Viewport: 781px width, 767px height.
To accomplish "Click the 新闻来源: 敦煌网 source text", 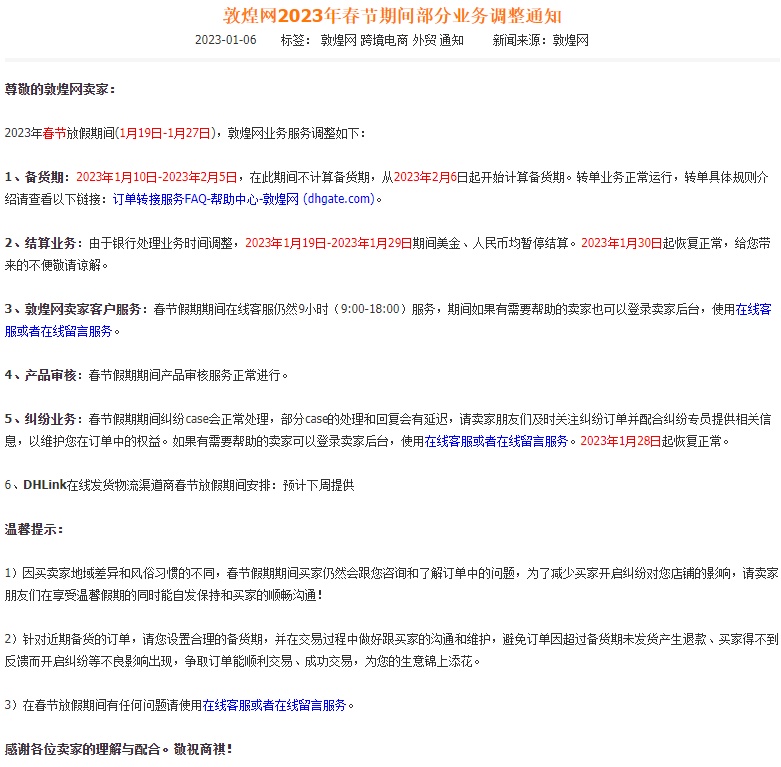I will [540, 40].
